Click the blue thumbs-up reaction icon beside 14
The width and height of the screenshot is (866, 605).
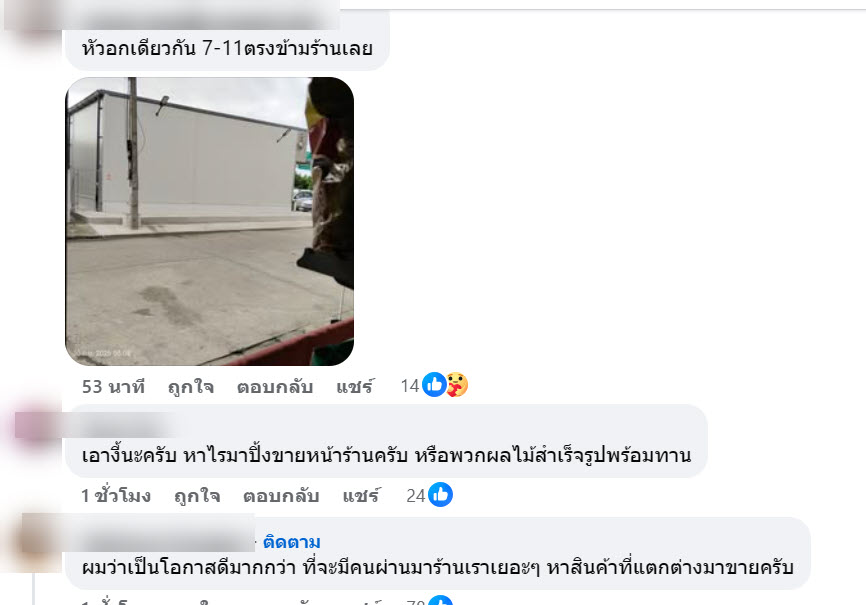tap(434, 385)
